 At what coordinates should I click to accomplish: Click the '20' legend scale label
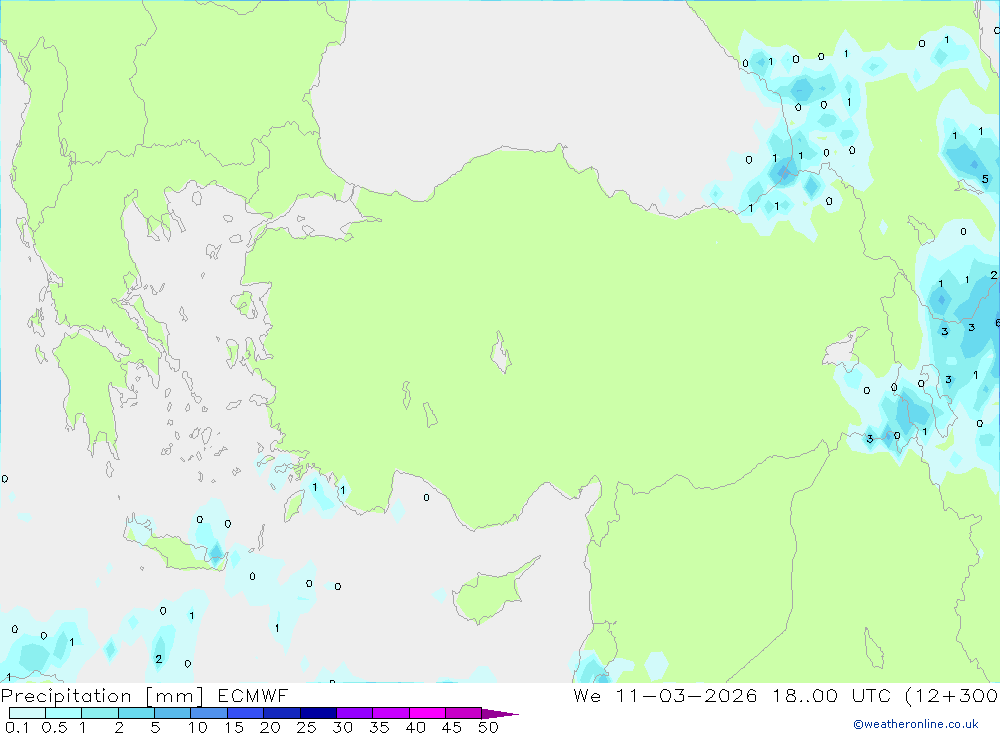point(270,727)
